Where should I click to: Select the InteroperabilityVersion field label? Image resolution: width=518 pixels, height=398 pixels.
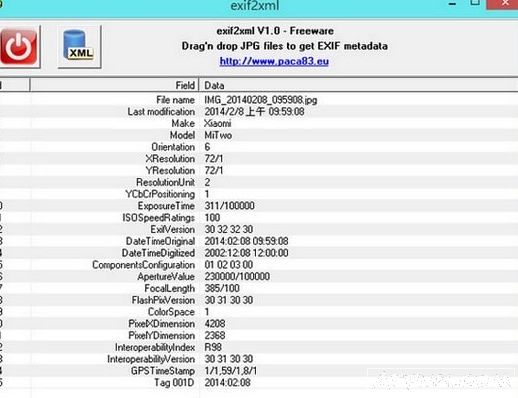pos(151,359)
